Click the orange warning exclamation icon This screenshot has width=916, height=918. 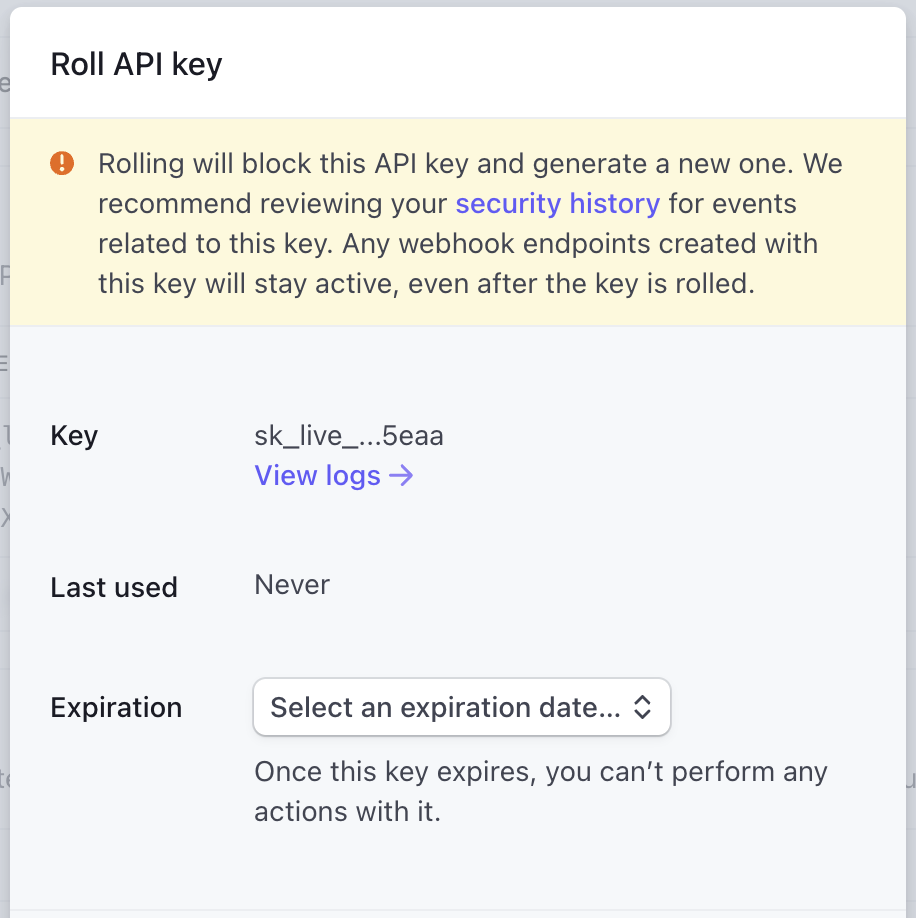point(62,164)
